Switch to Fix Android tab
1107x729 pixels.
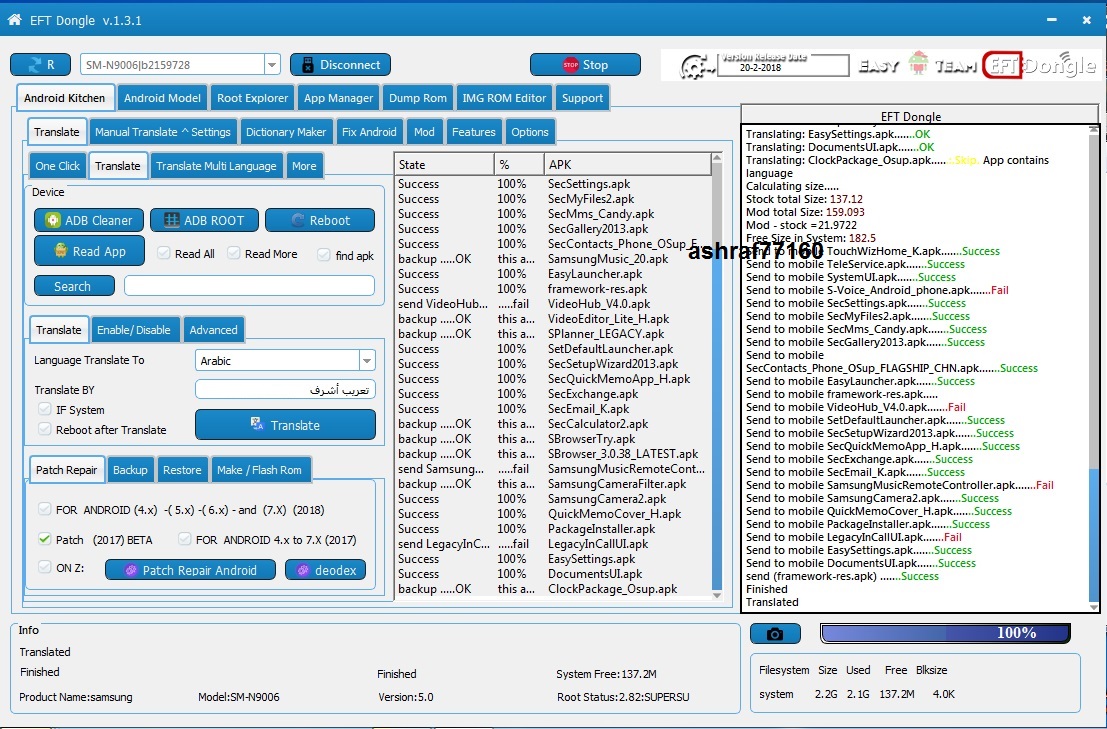point(369,132)
